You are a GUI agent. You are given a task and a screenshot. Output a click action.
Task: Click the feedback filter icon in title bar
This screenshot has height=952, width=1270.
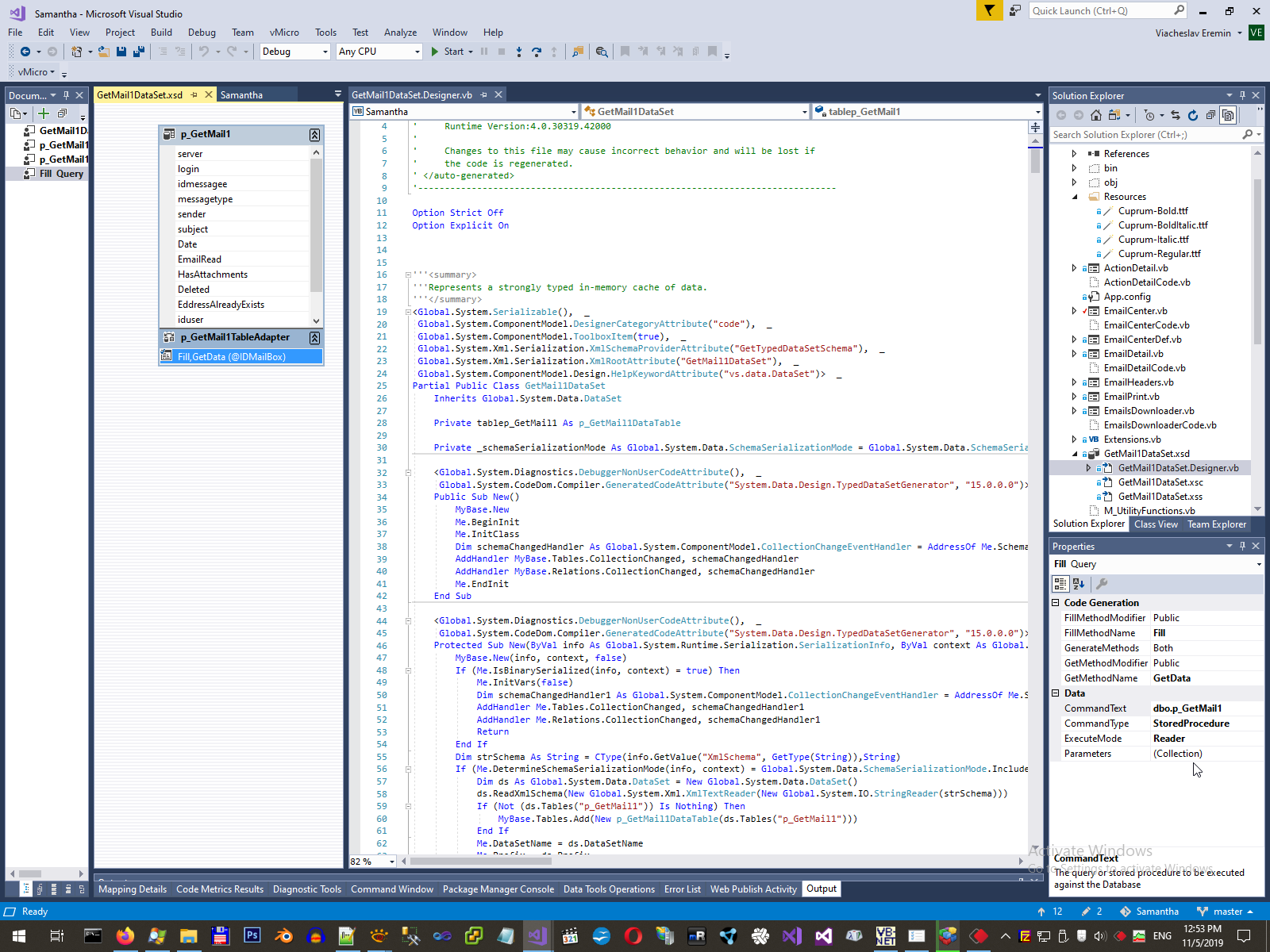[989, 10]
